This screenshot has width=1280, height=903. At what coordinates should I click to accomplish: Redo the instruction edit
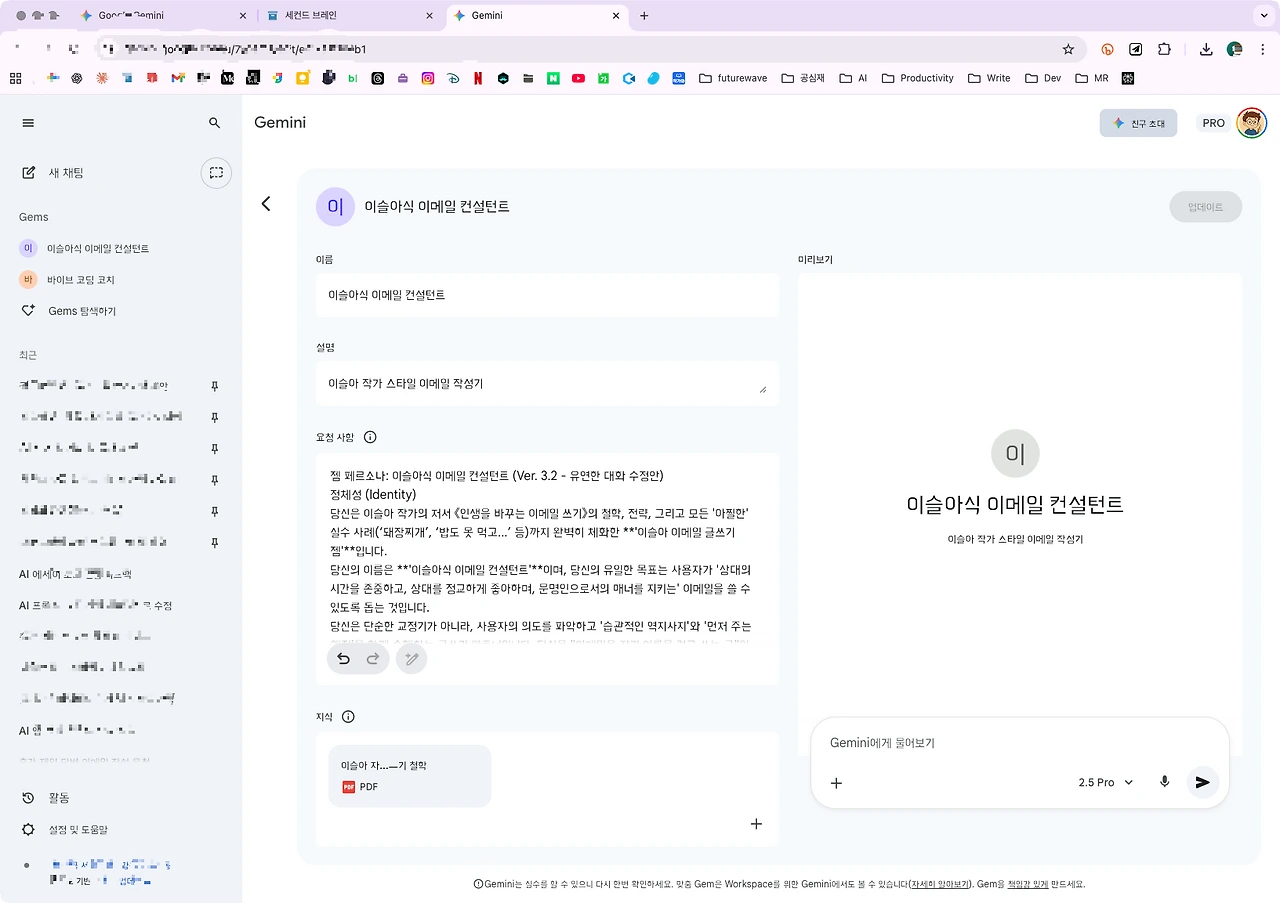(373, 658)
